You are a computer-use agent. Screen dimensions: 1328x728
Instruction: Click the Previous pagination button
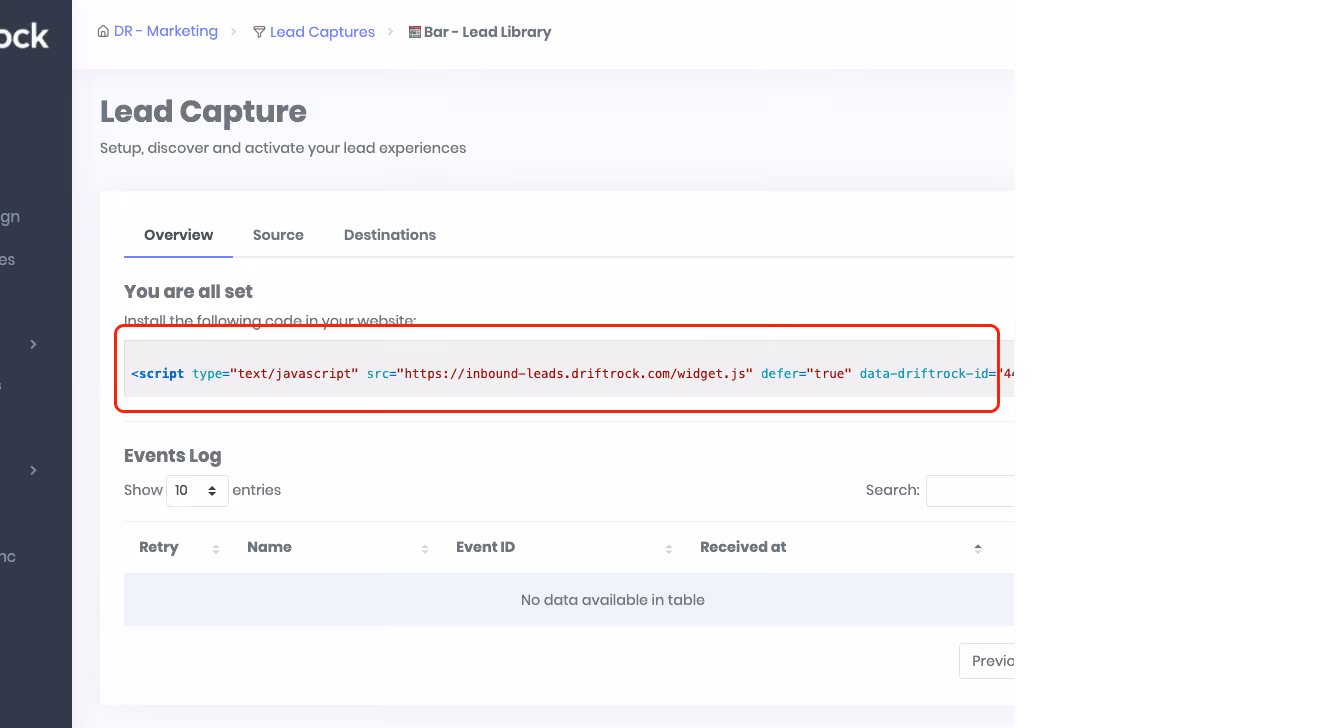pos(987,661)
